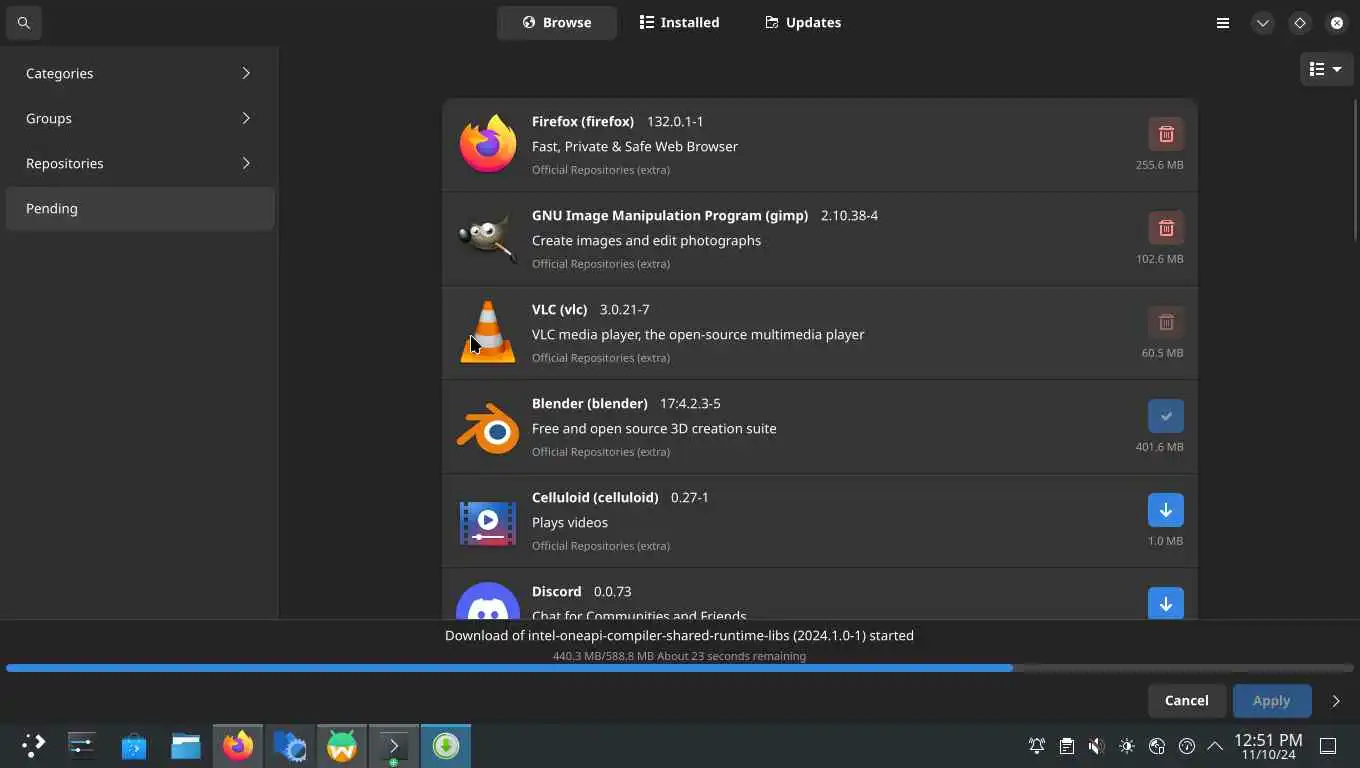Click the Celluloid (celluloid) title text
Screen dimensions: 1360x768
pos(595,497)
